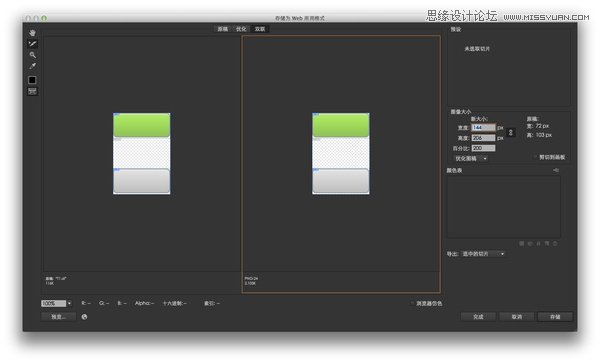Switch to the 双联 (2-Up) tab
This screenshot has width=600, height=363.
pos(260,29)
